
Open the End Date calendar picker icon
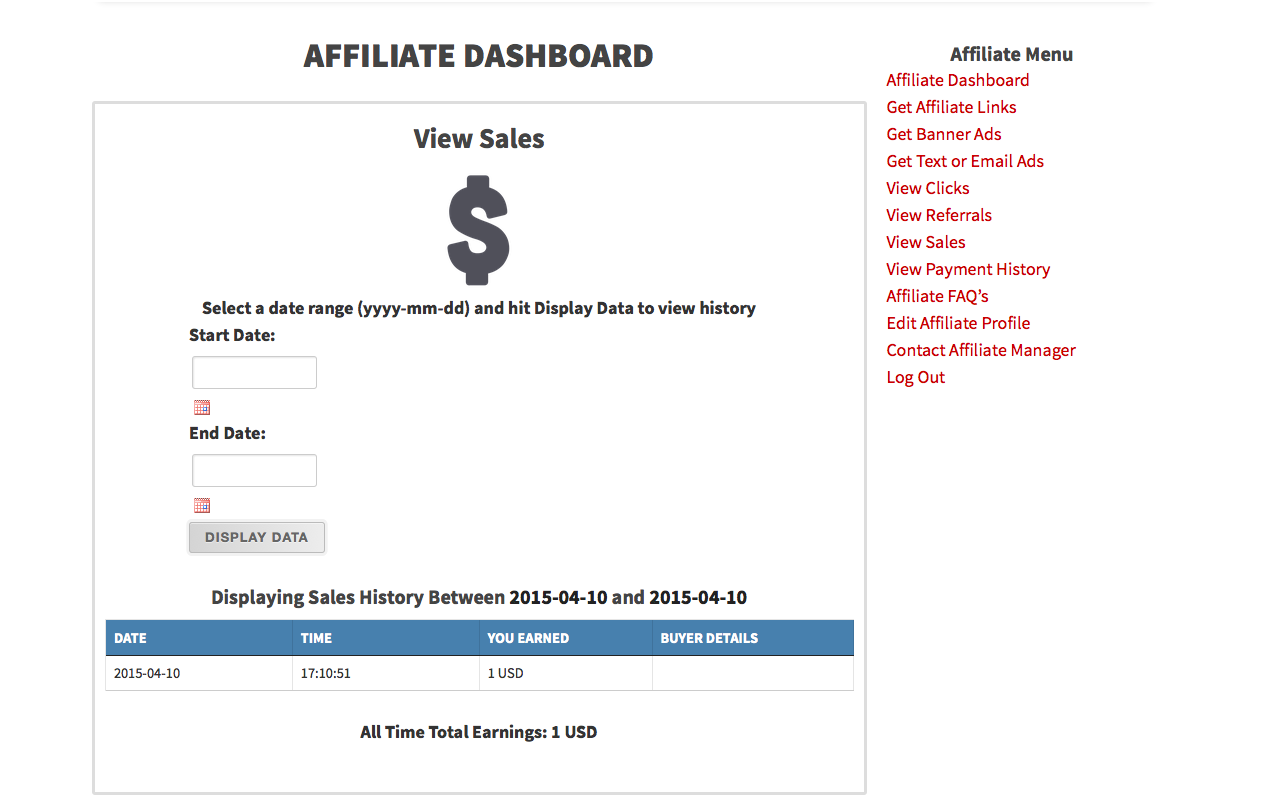[202, 506]
